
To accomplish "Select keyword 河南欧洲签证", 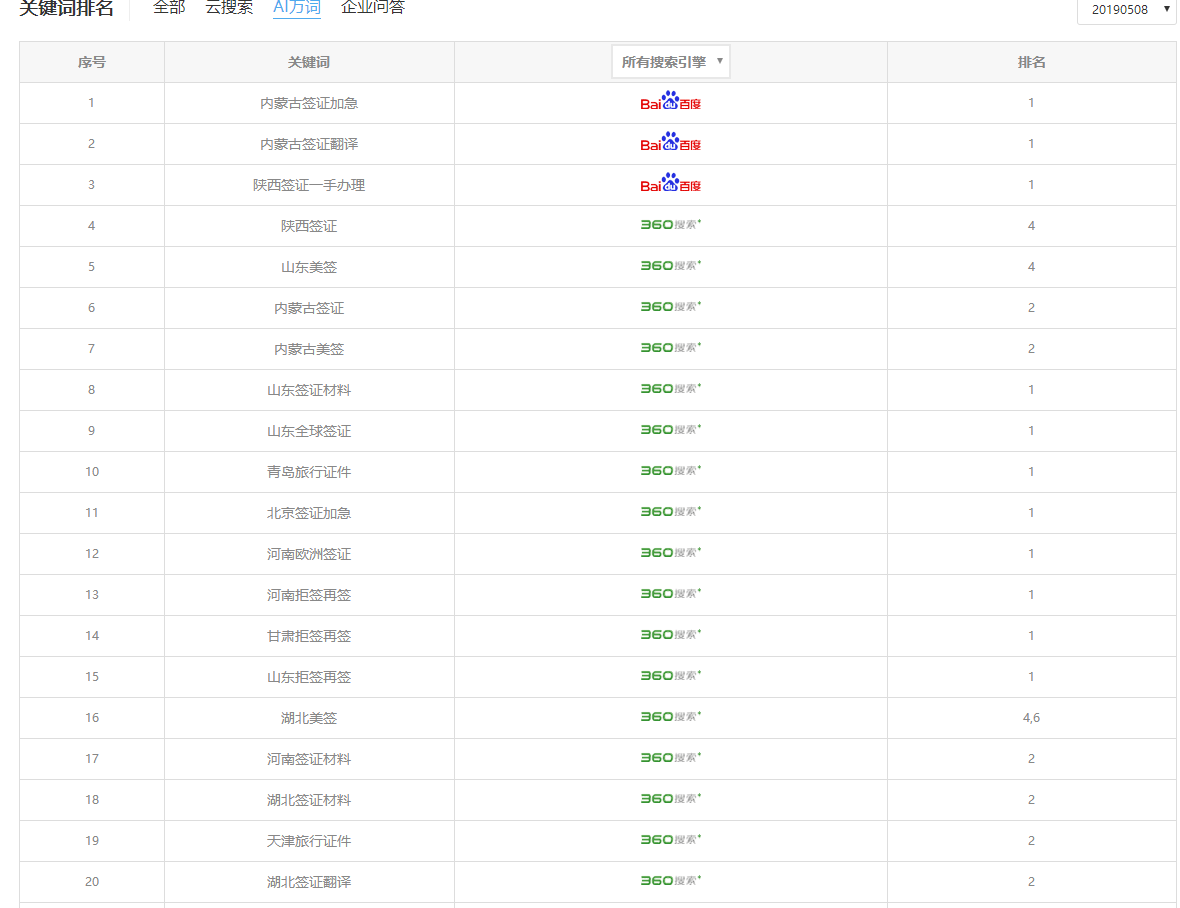I will coord(309,554).
